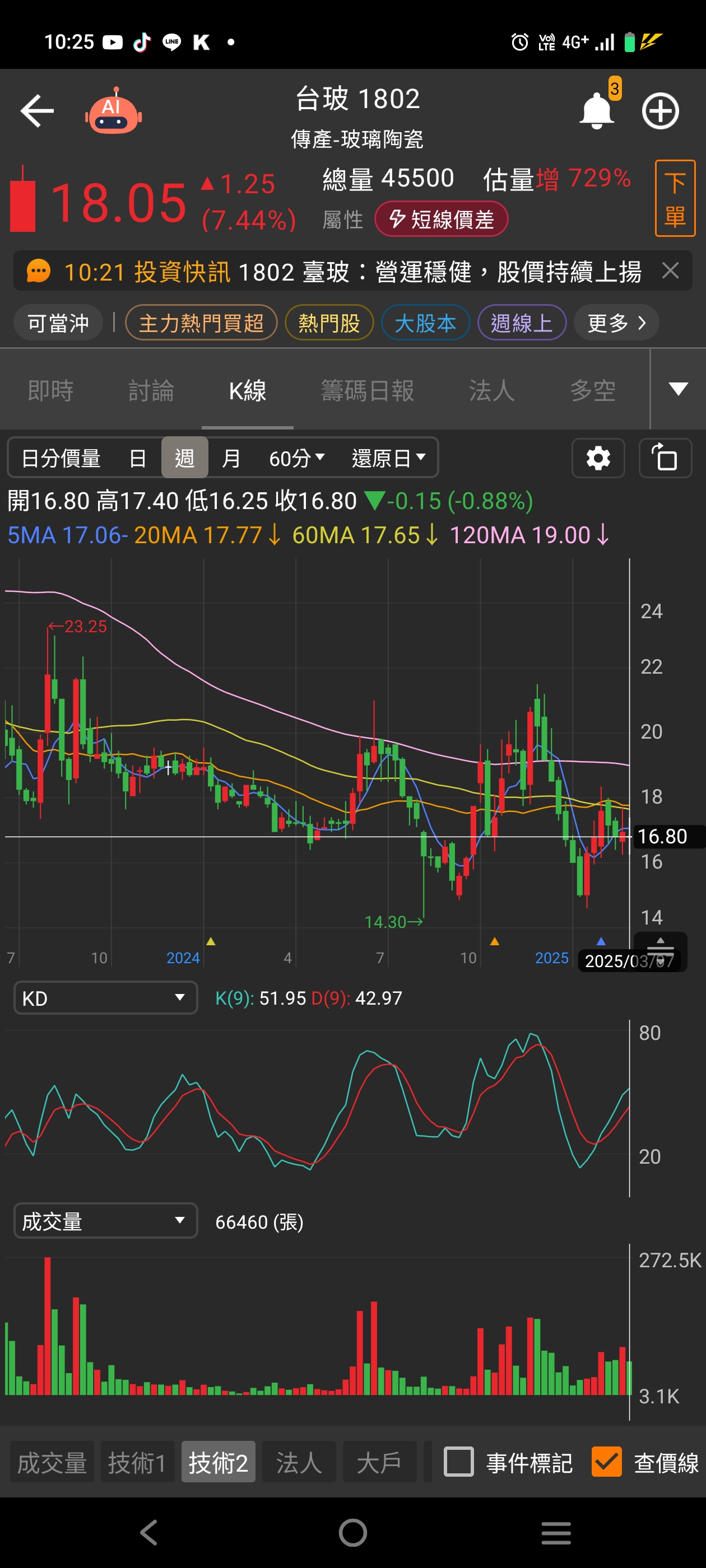Open the 60分 interval dropdown
The width and height of the screenshot is (706, 1568).
(x=296, y=458)
